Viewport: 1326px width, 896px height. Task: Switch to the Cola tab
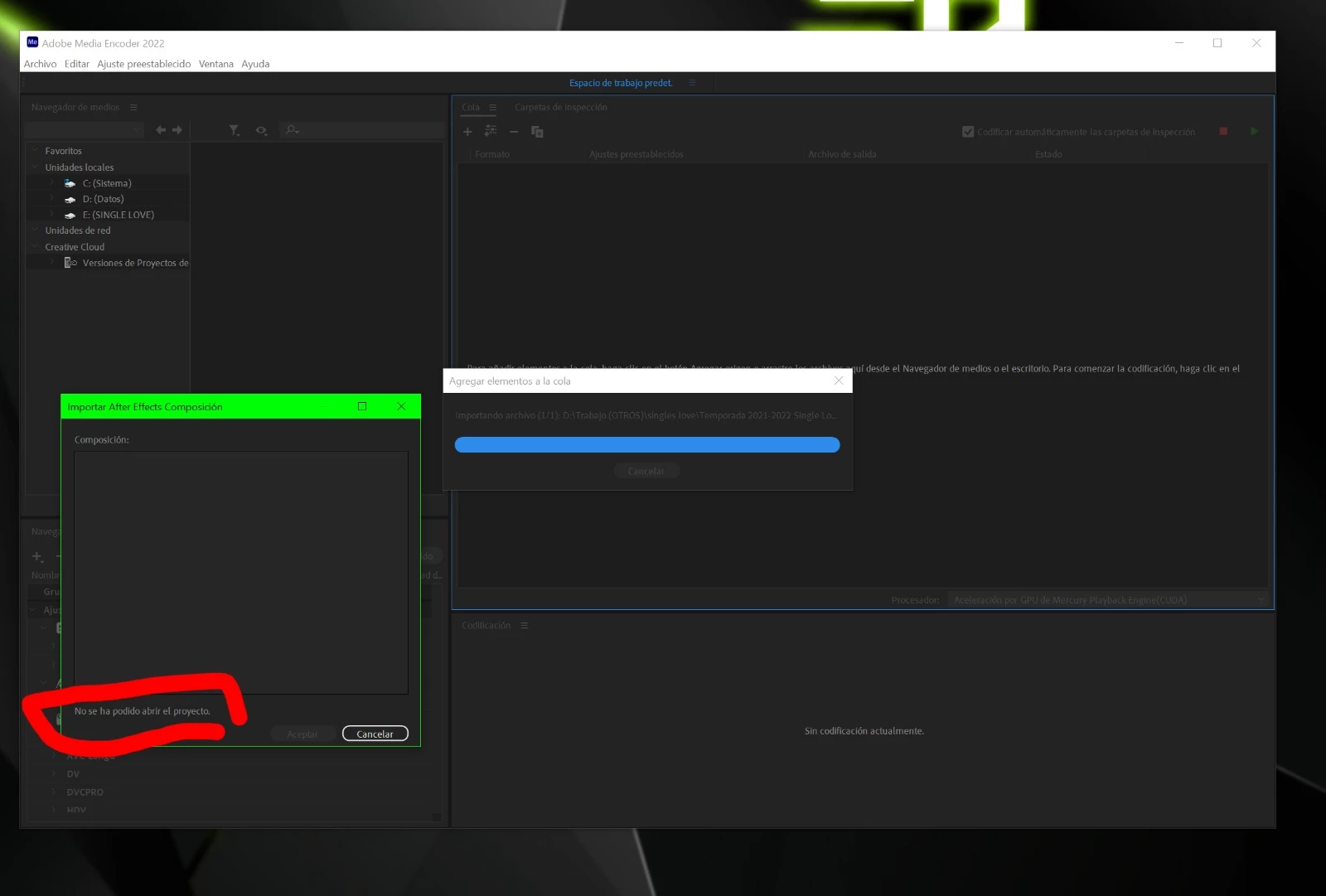click(x=471, y=108)
